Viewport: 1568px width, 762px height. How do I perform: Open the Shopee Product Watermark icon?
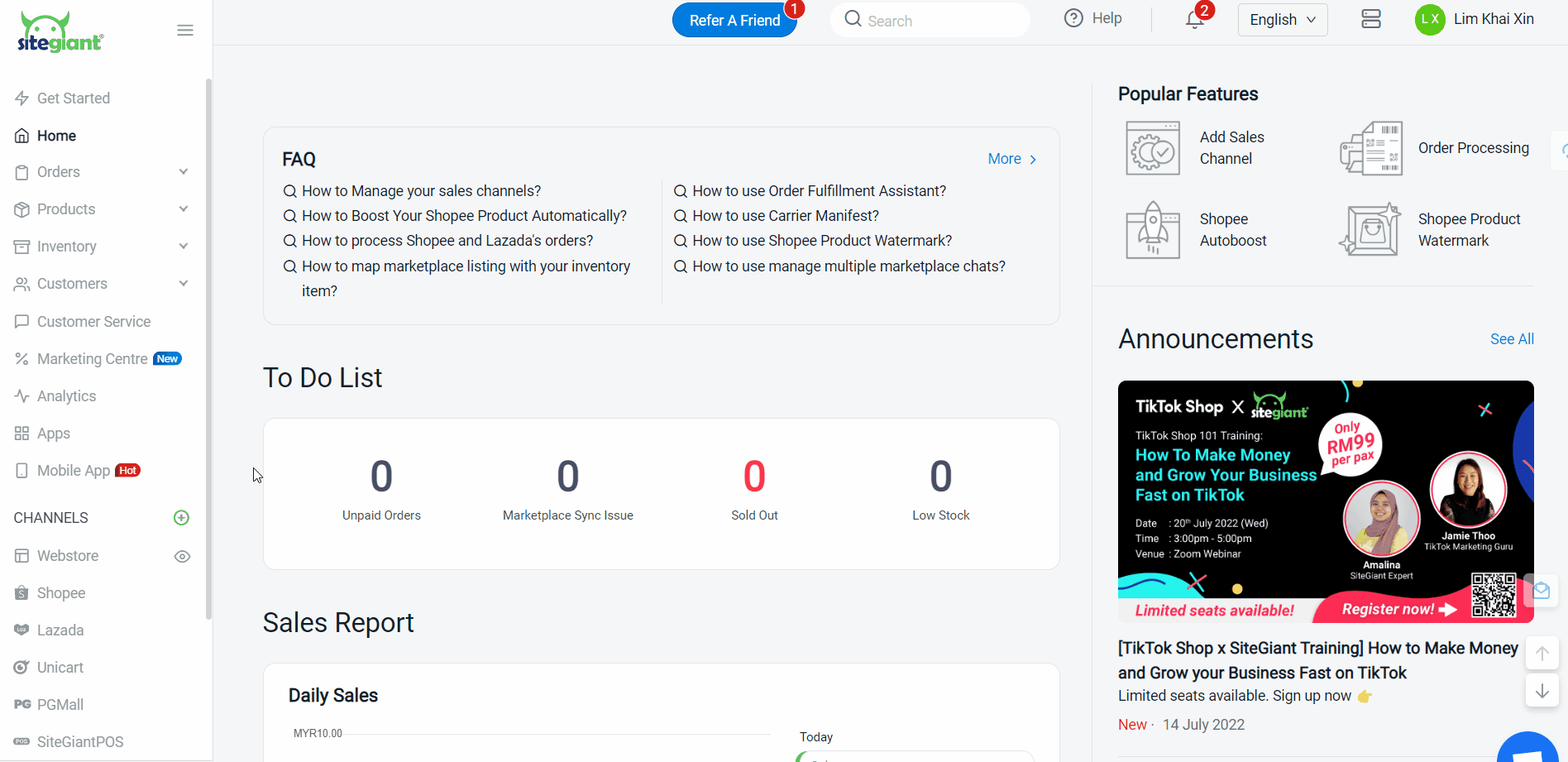1370,230
